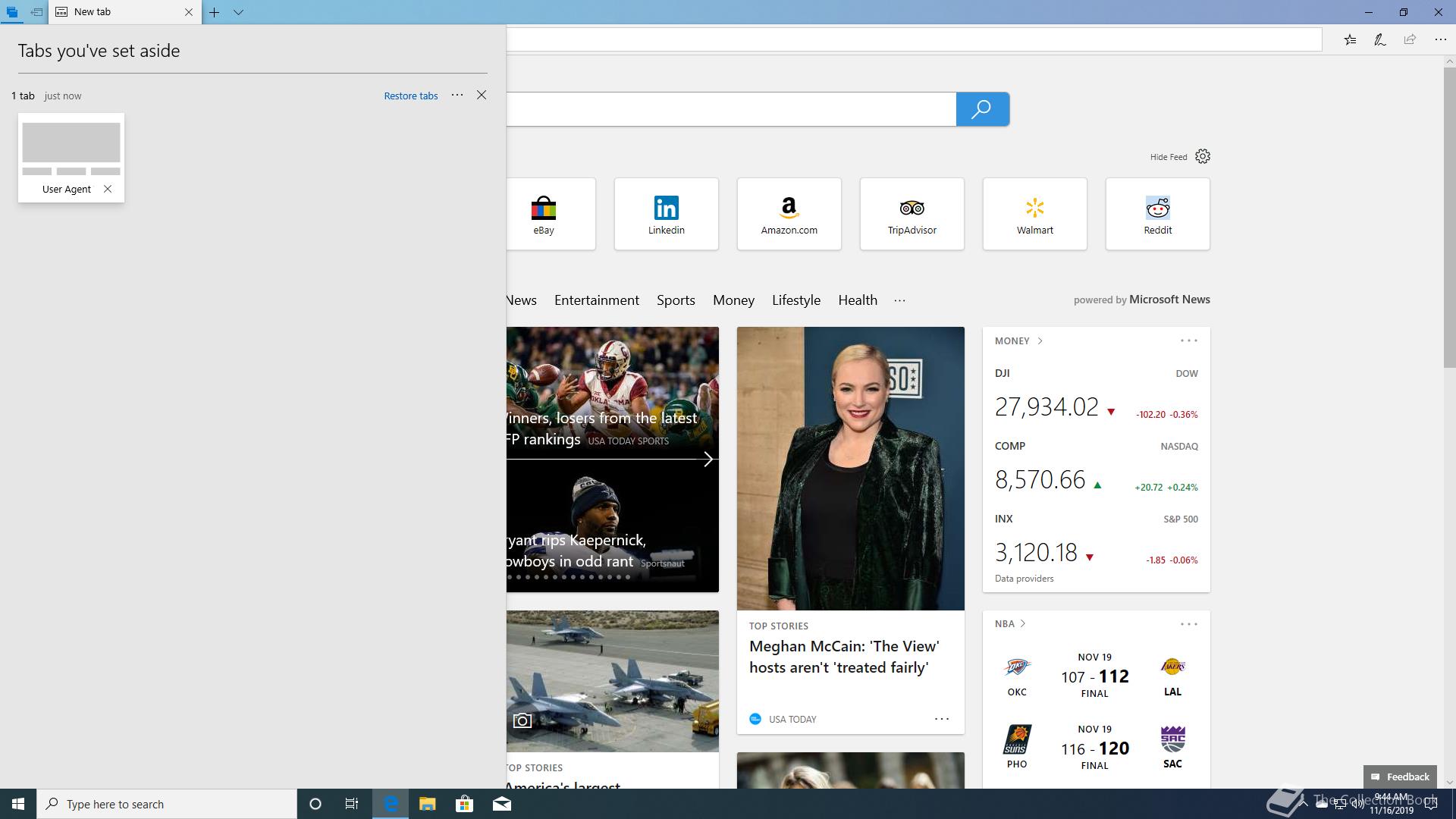Click the taskbar search box
This screenshot has height=819, width=1456.
click(167, 804)
